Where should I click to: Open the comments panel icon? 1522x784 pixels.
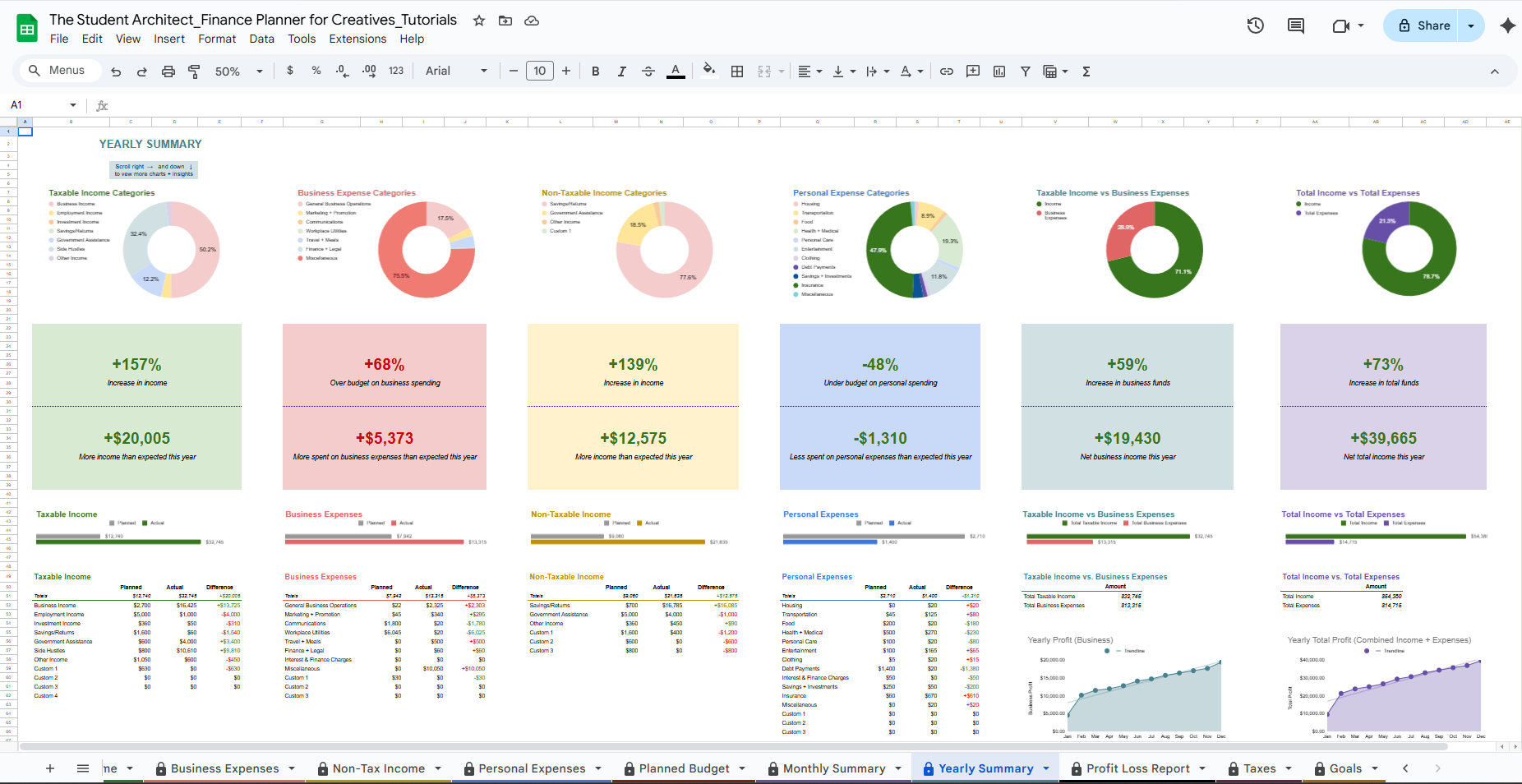(x=1296, y=25)
